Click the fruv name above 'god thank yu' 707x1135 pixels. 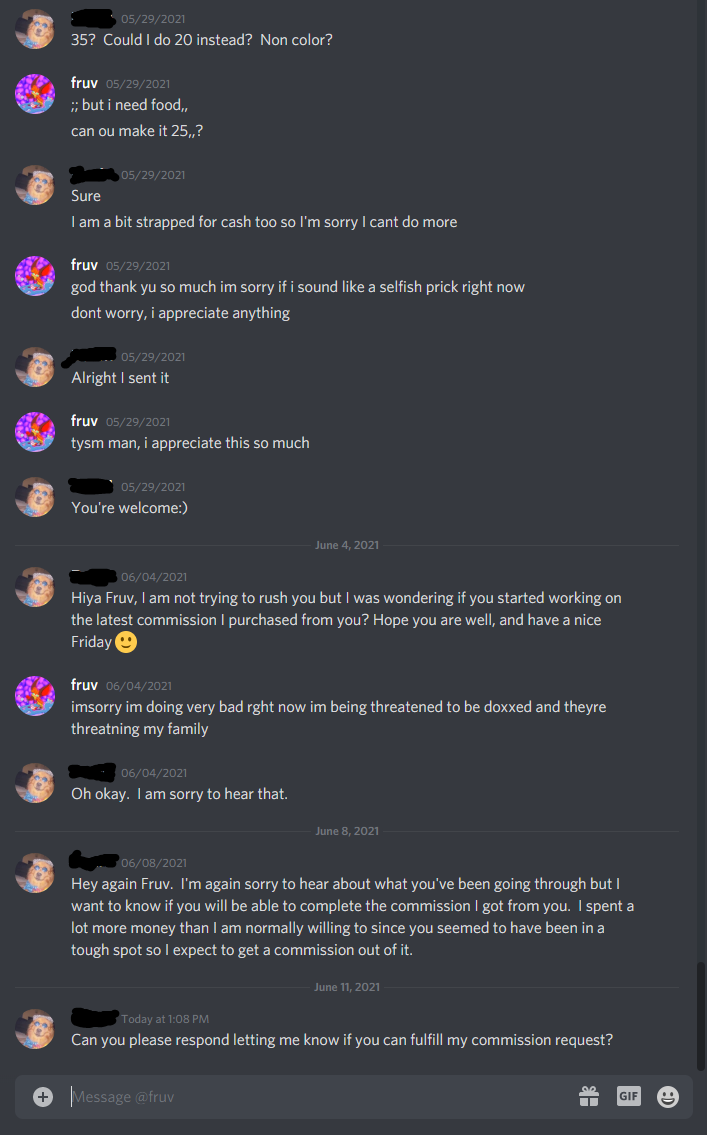pos(84,265)
